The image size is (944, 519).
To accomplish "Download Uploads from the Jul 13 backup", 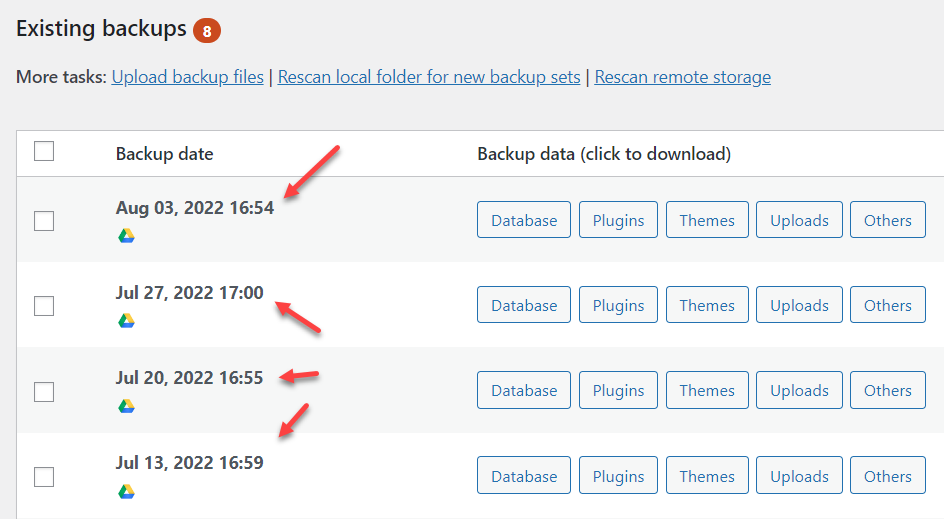I will click(799, 476).
